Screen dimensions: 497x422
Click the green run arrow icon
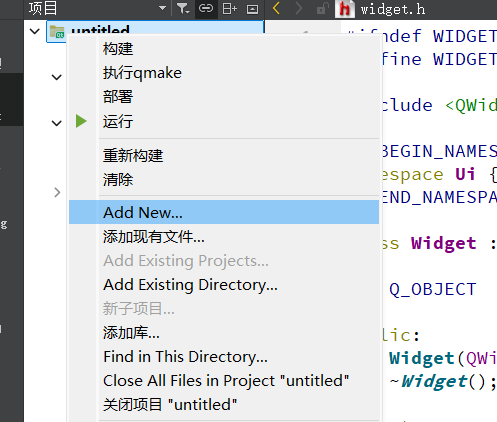click(81, 121)
